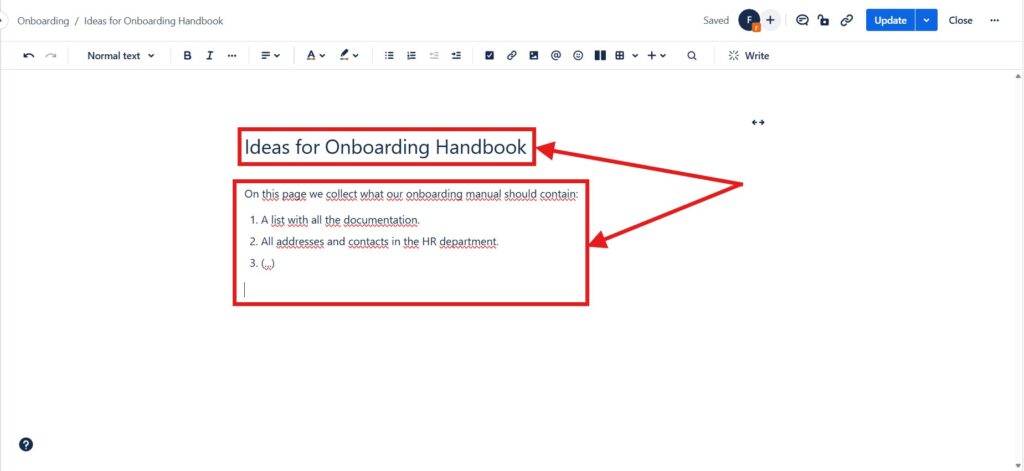This screenshot has height=471, width=1024.
Task: Toggle italic formatting
Action: [x=210, y=56]
